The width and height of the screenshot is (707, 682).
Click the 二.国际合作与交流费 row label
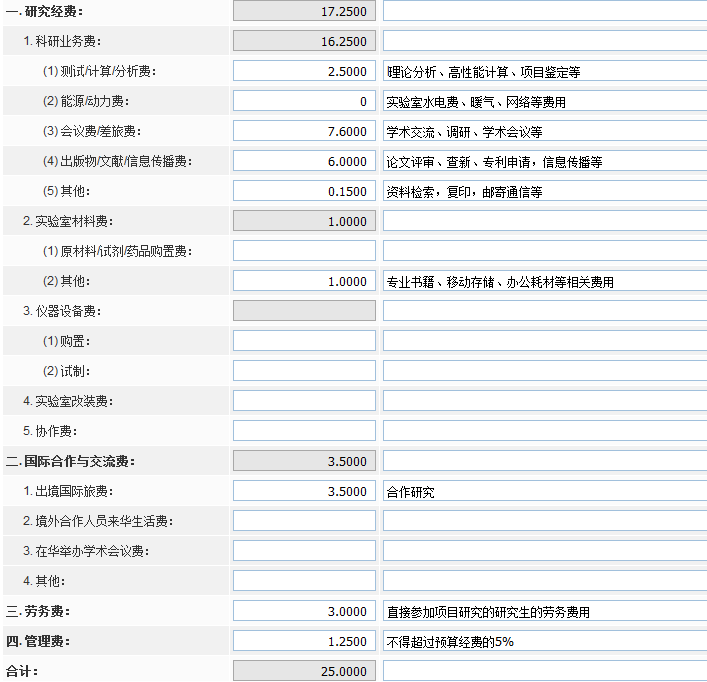pos(70,461)
